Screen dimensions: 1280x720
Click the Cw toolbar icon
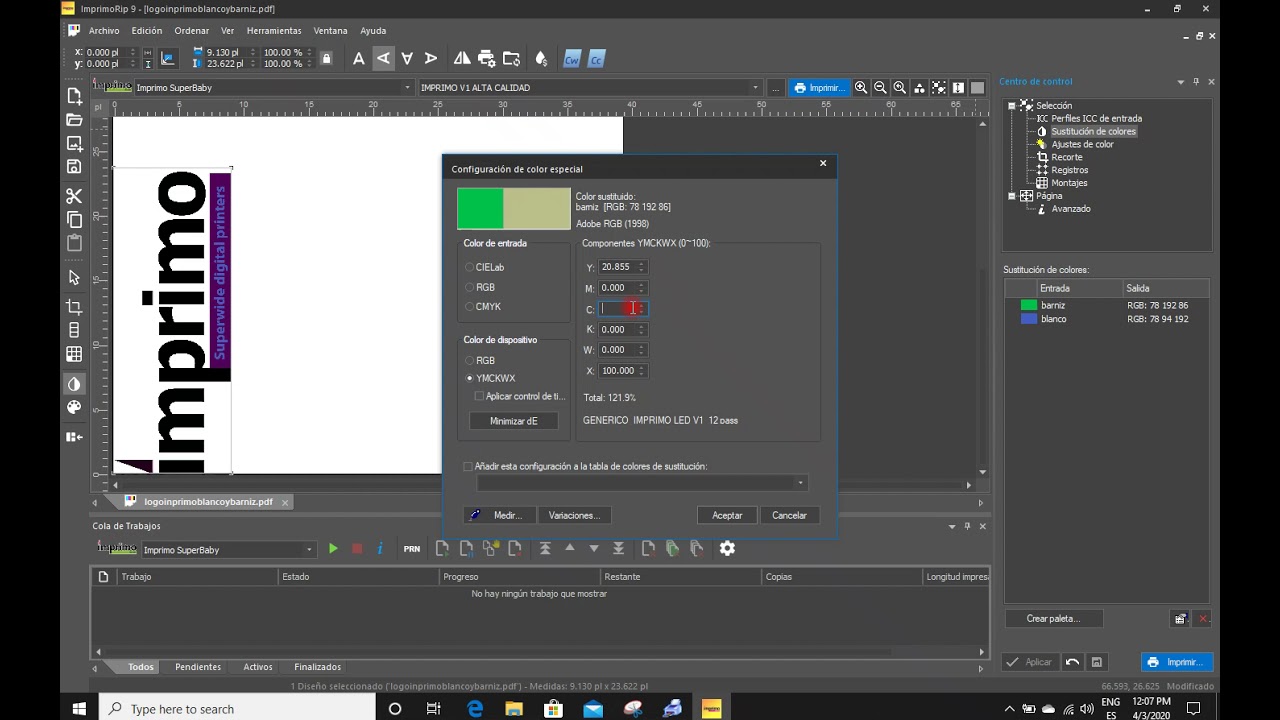(x=572, y=59)
